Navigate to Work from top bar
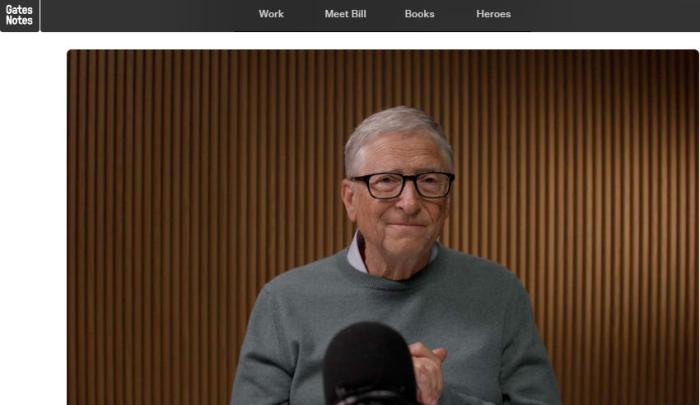Screen dimensions: 700x405 point(271,14)
